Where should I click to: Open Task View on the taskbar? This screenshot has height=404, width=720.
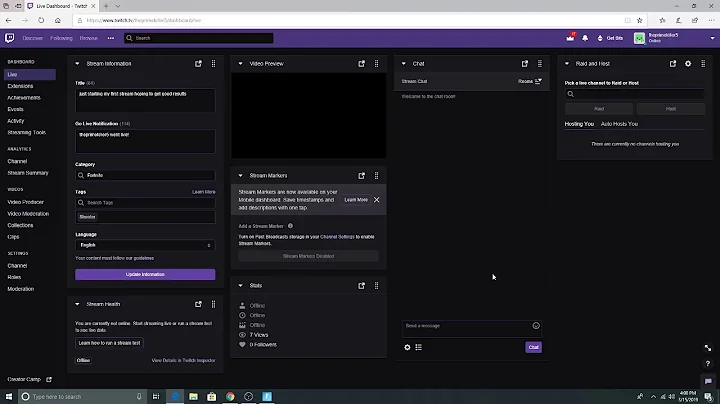(156, 396)
